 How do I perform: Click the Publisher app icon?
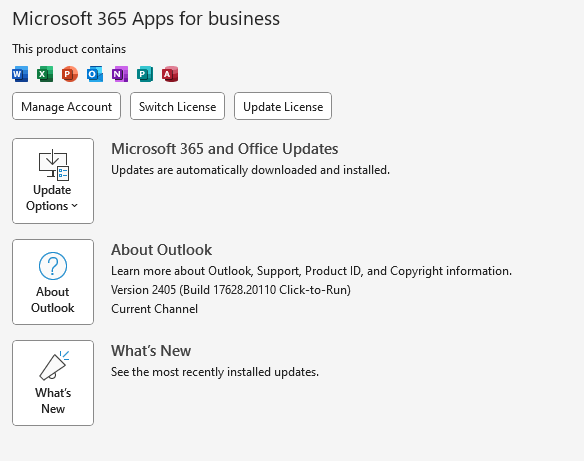point(145,74)
